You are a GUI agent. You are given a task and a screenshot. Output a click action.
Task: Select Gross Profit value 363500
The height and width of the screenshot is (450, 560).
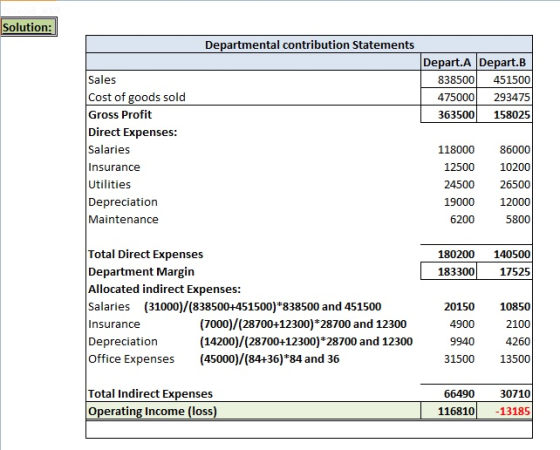pos(456,115)
